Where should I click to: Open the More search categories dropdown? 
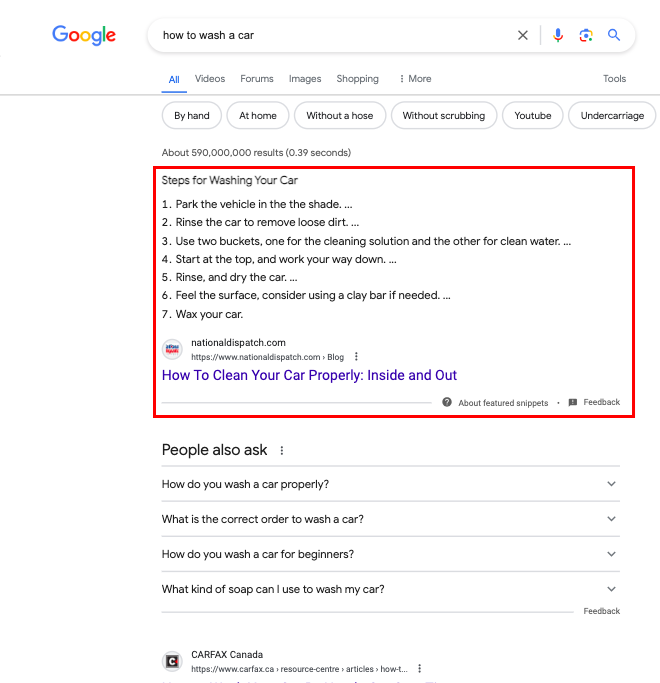click(415, 79)
